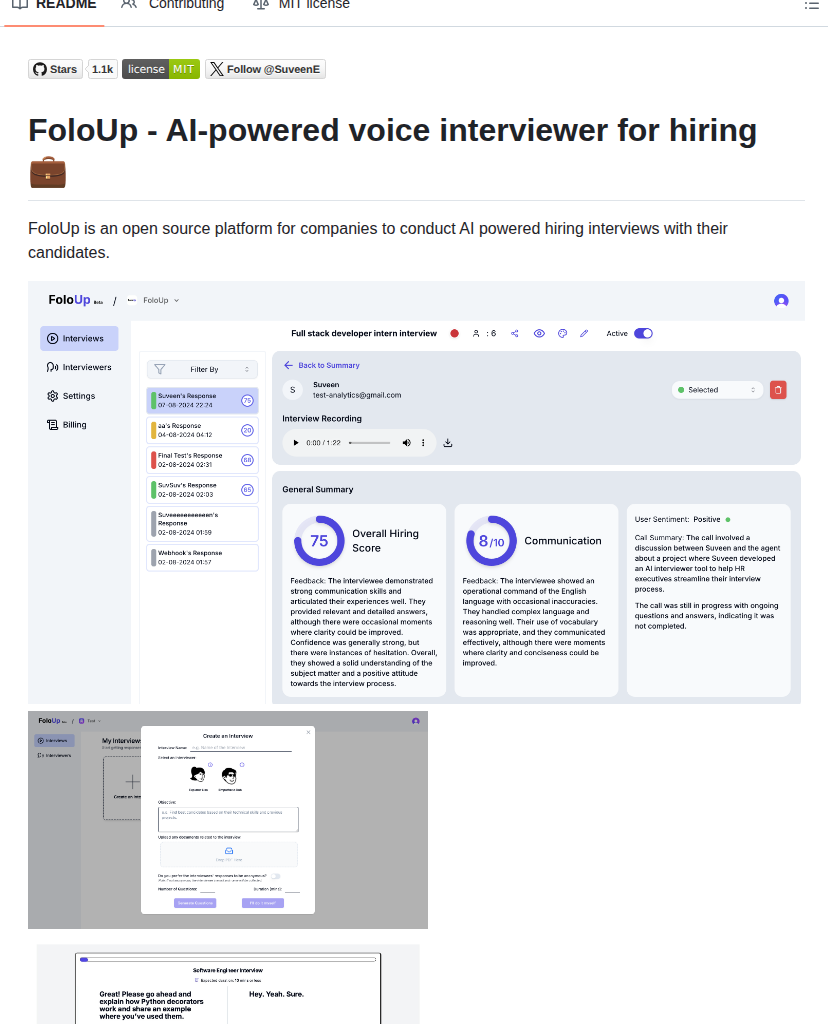Click the document upload drop zone
This screenshot has height=1024, width=828.
[x=229, y=854]
